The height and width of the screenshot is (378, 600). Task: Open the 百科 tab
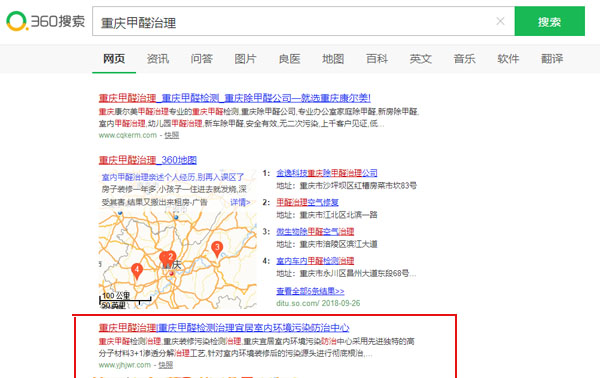point(377,59)
